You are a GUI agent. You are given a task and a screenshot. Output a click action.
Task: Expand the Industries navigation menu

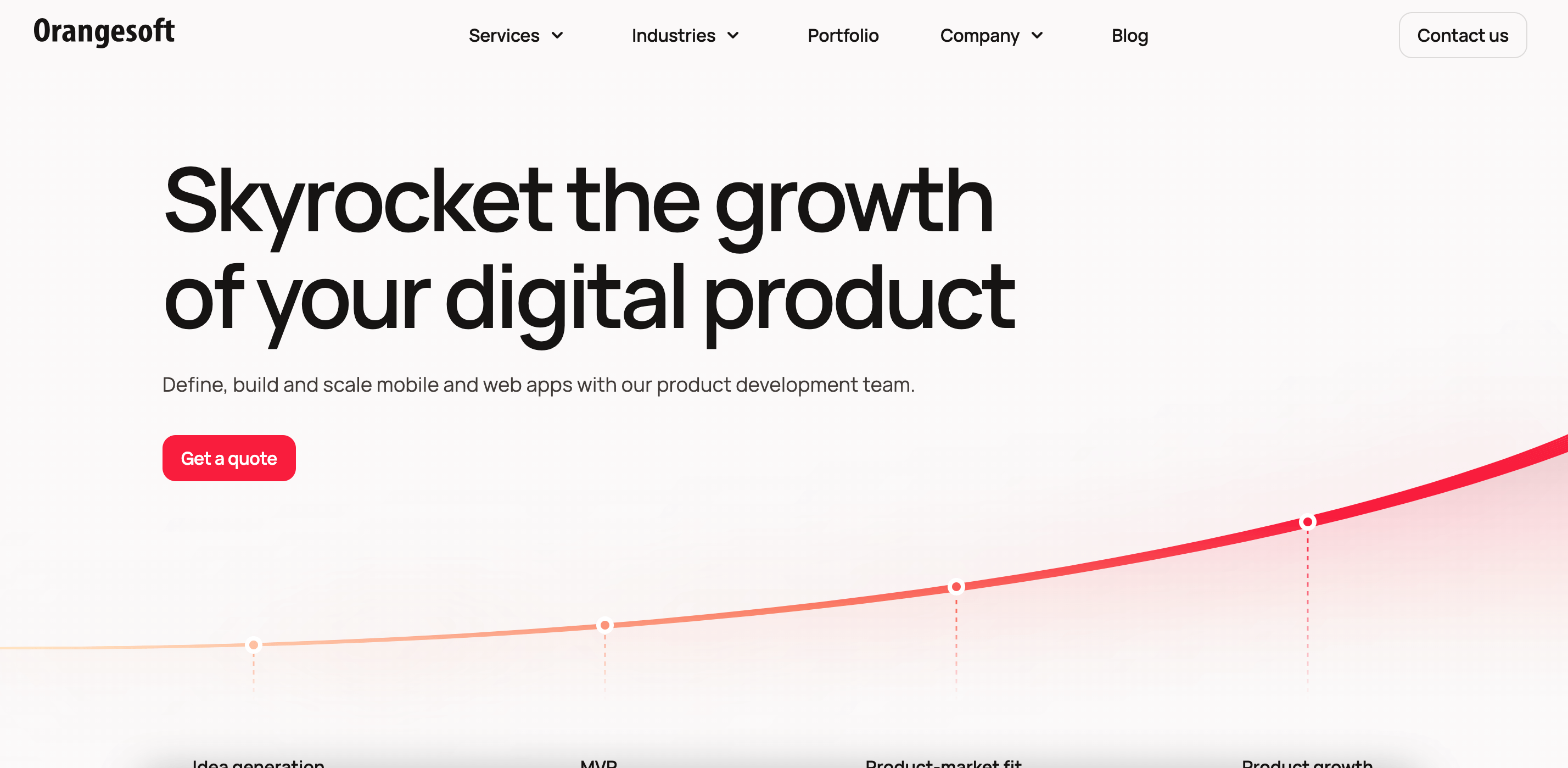tap(684, 36)
